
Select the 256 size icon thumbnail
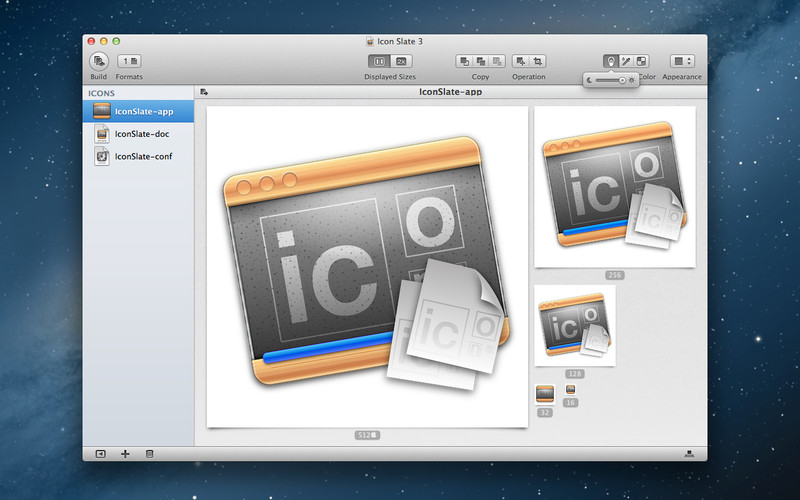tap(614, 187)
